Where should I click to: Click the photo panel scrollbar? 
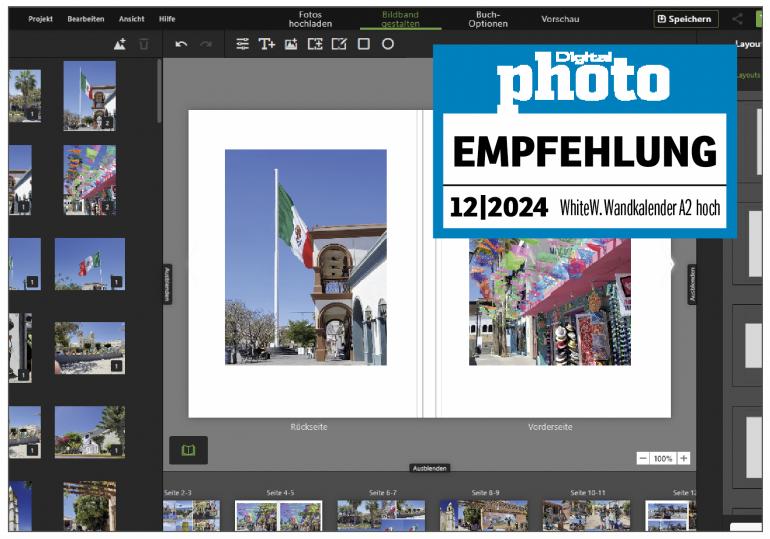click(x=159, y=91)
